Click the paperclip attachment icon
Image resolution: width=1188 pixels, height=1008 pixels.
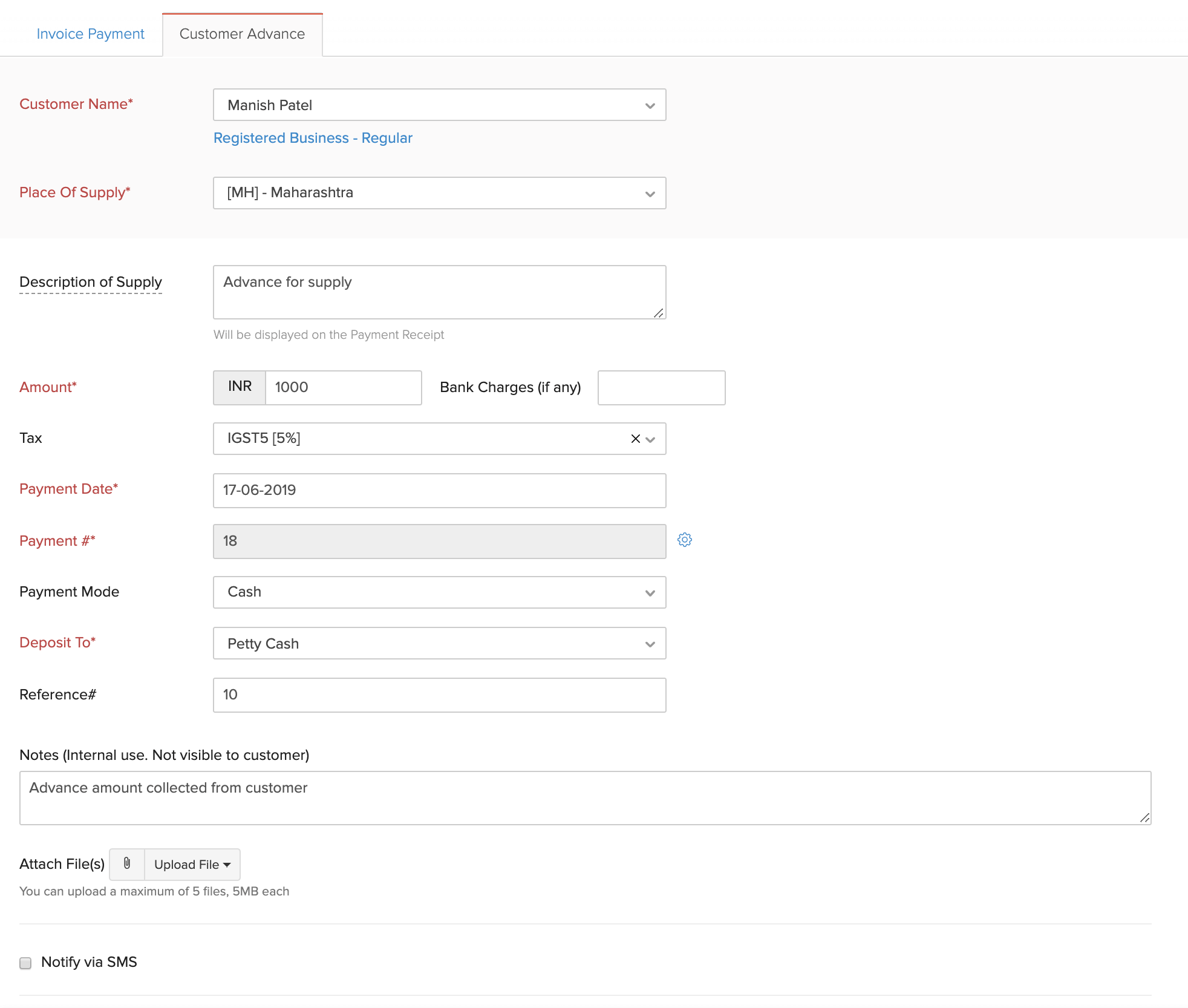127,864
